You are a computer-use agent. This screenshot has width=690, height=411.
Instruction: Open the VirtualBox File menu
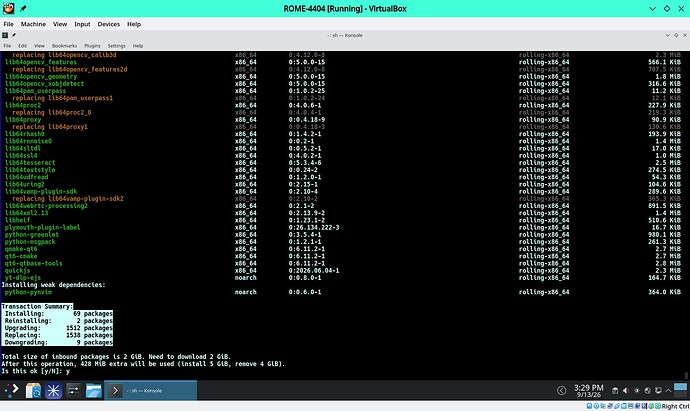click(x=8, y=24)
